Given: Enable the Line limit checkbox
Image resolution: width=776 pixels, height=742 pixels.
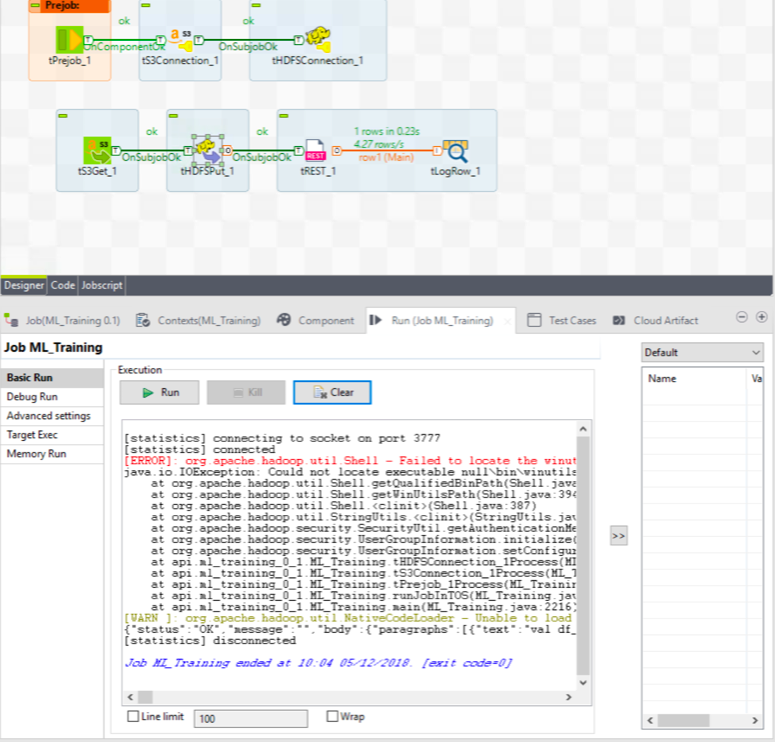Looking at the screenshot, I should click(133, 716).
